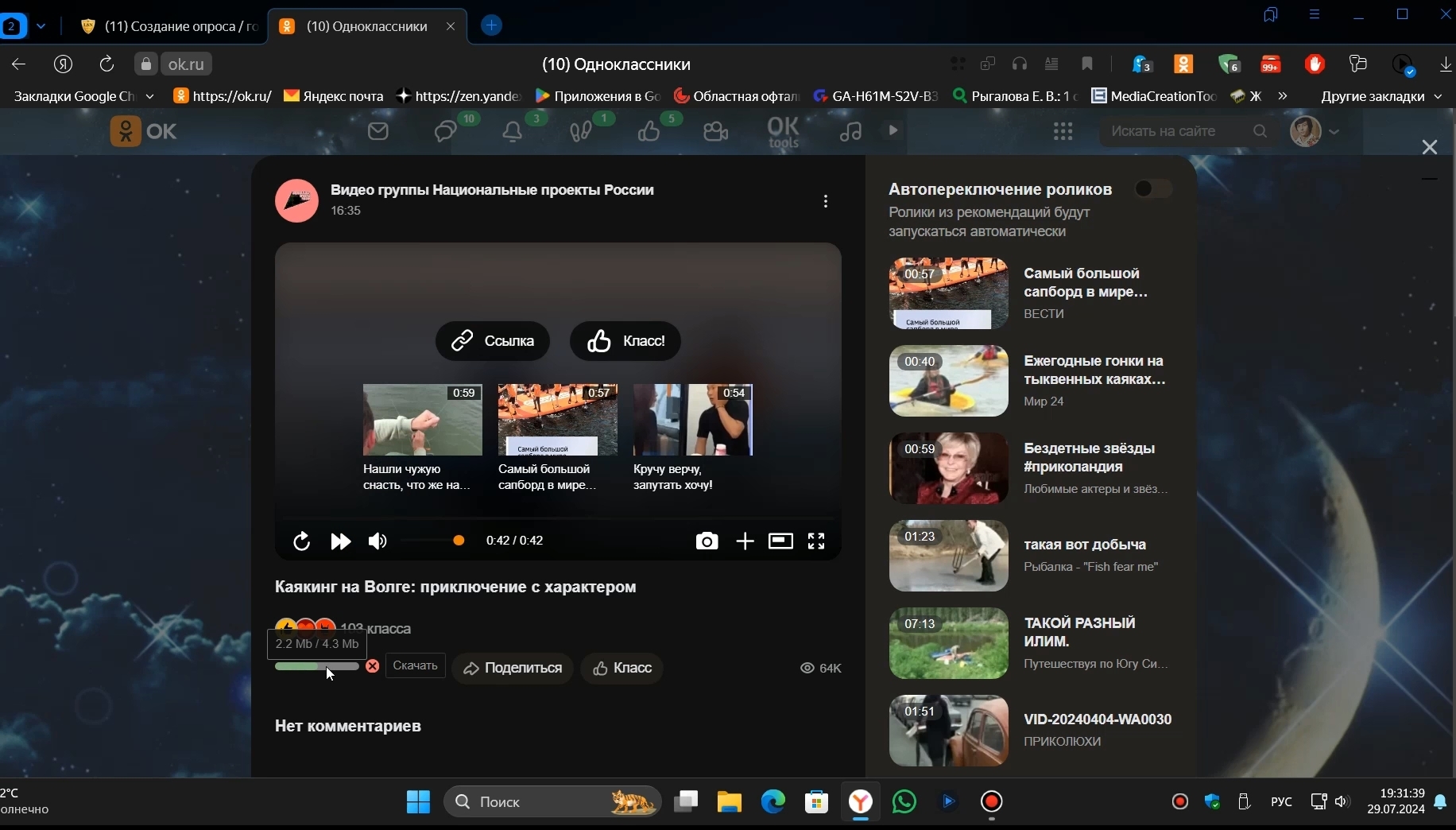Screen dimensions: 1456x830
Task: Open the гонки на тыквенных каяках thumbnail
Action: coord(947,382)
